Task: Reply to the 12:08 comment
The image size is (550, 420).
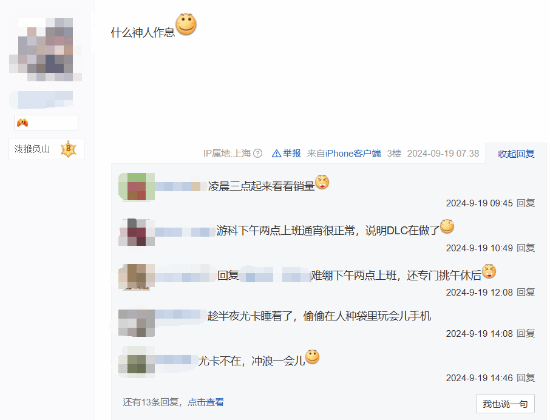Action: click(525, 292)
